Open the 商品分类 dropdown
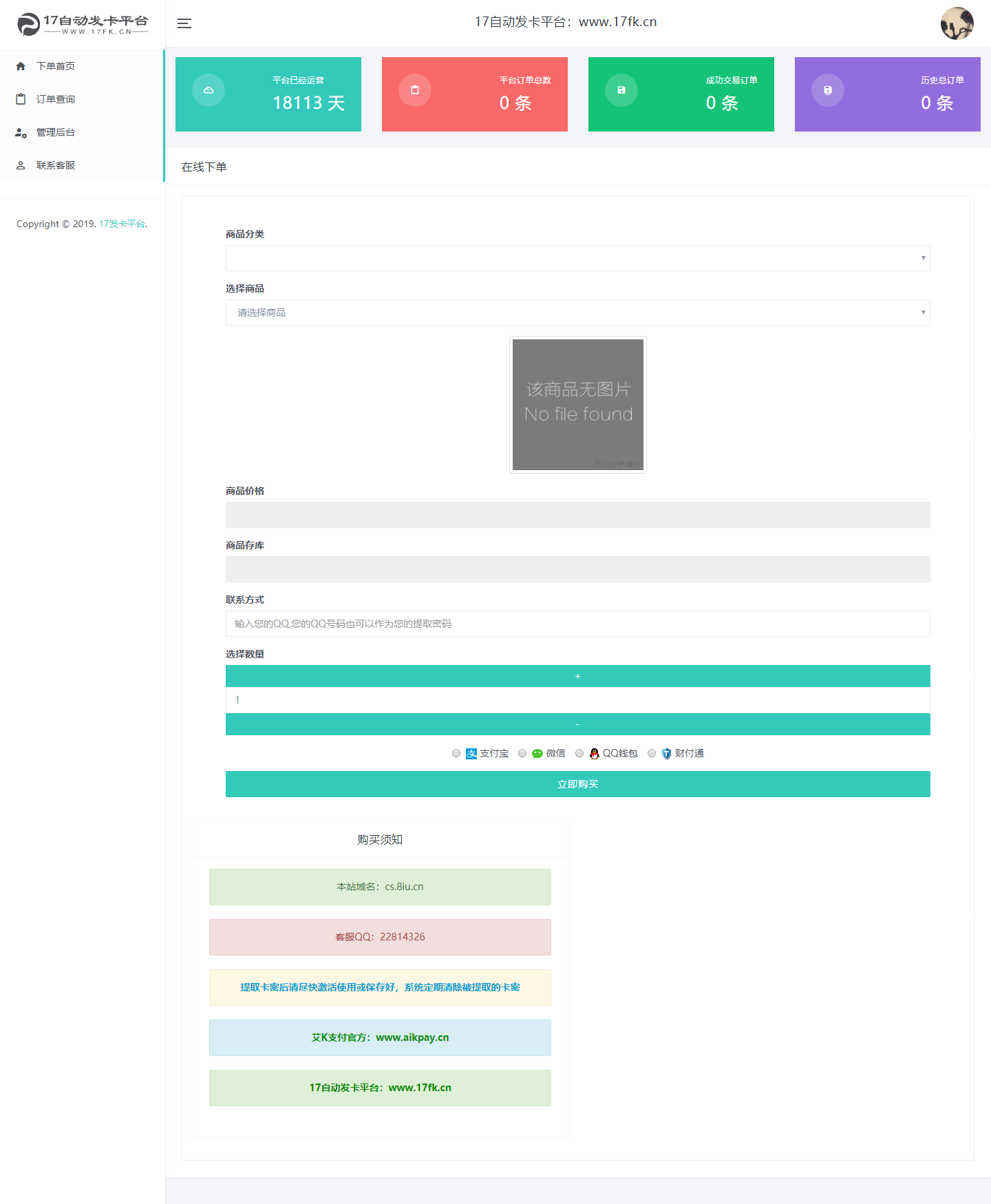Screen dimensions: 991x1204 point(578,258)
